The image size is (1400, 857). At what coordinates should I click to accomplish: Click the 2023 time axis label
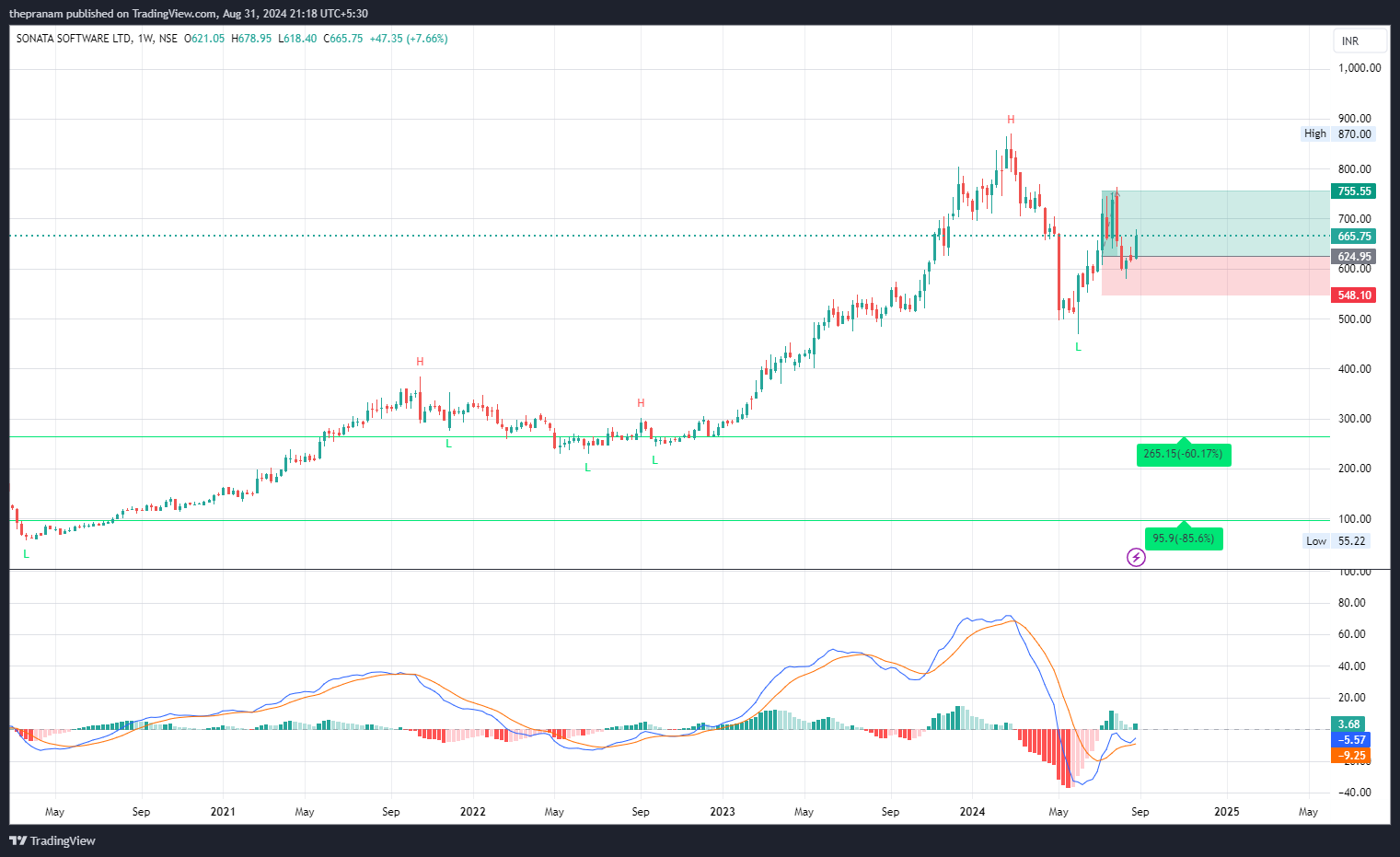point(723,812)
